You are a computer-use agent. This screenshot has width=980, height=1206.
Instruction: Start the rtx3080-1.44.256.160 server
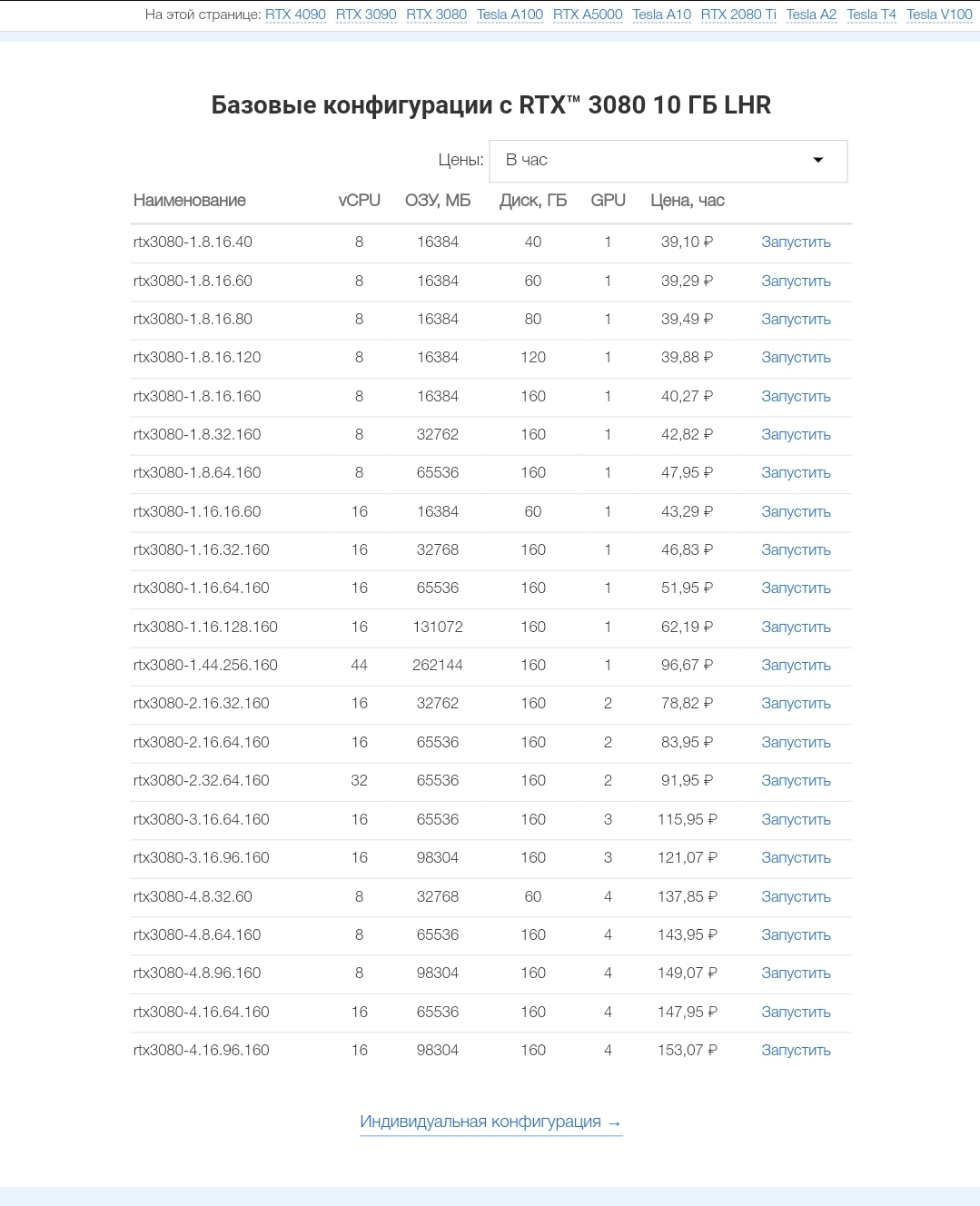[x=796, y=666]
